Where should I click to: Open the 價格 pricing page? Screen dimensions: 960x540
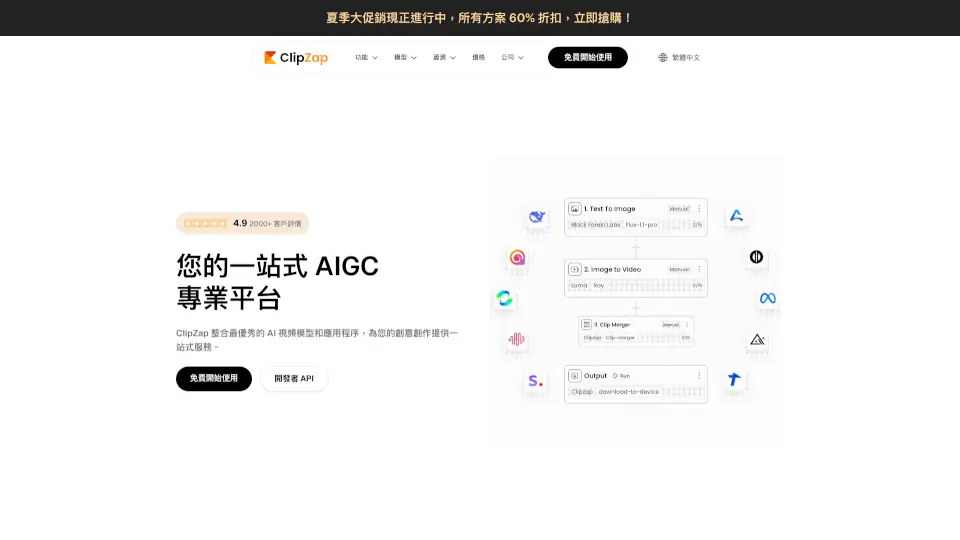pos(478,58)
